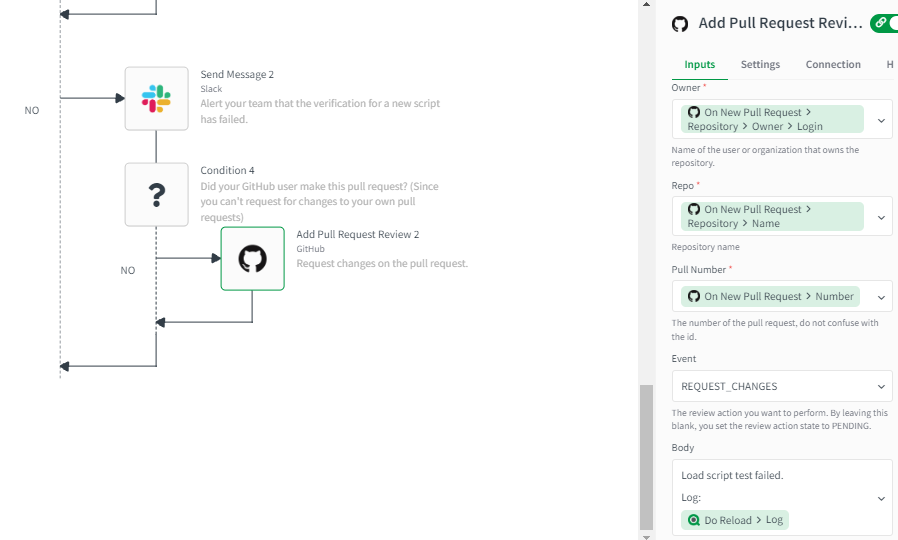This screenshot has height=540, width=898.
Task: Expand the Owner field dropdown
Action: 881,120
